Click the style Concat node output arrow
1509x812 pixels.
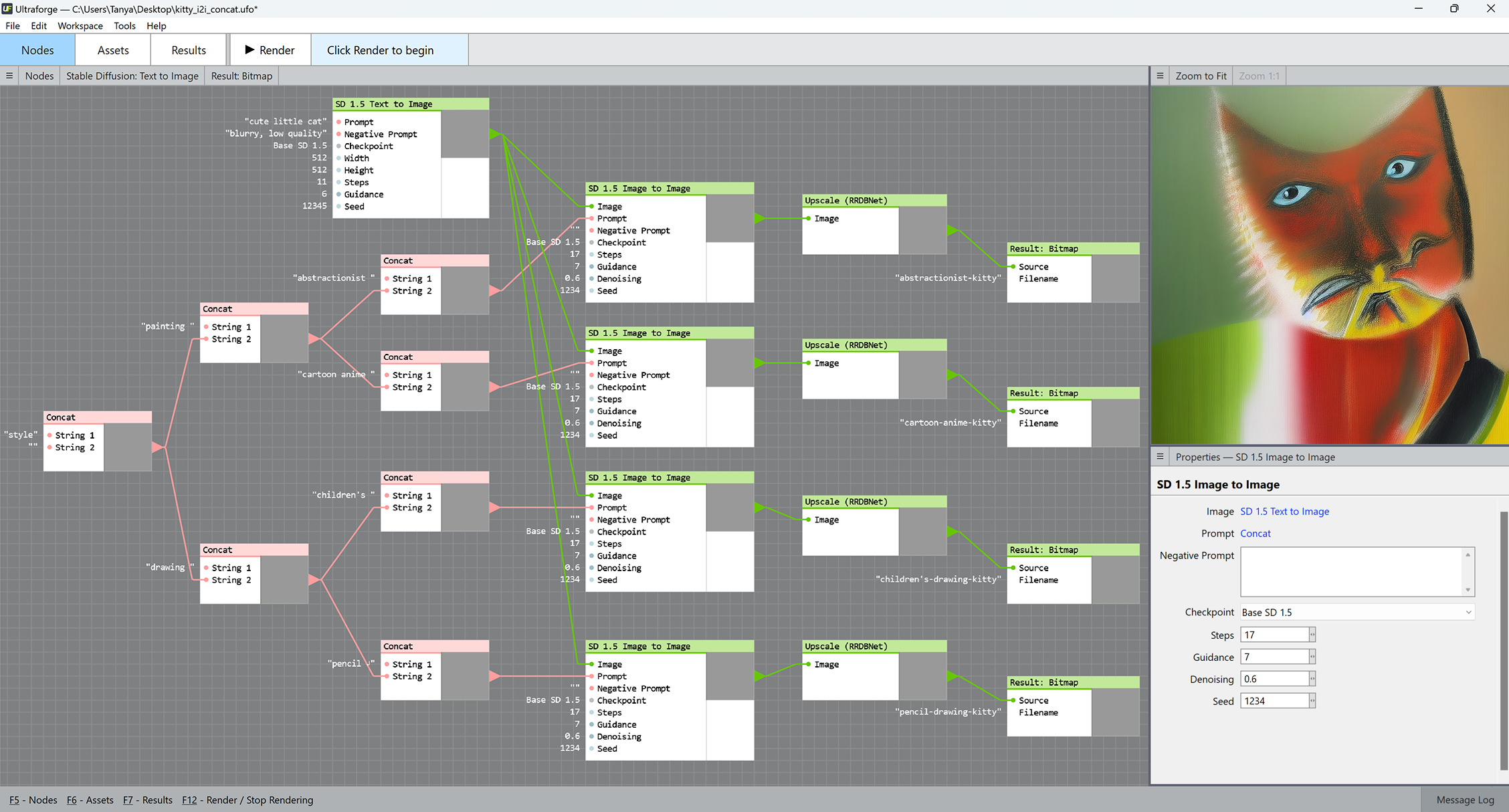157,447
